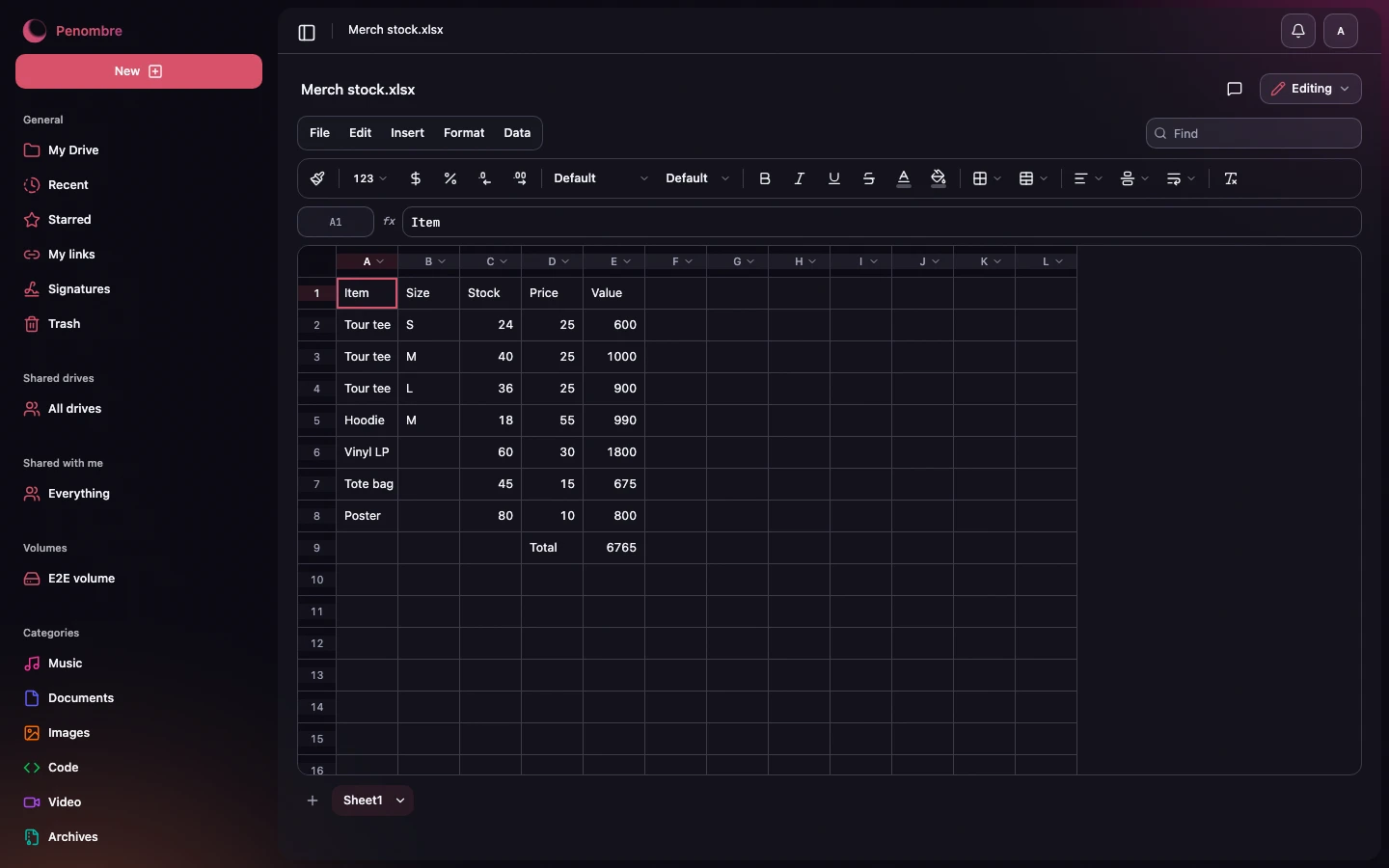Toggle strikethrough formatting
Image resolution: width=1389 pixels, height=868 pixels.
click(x=869, y=178)
